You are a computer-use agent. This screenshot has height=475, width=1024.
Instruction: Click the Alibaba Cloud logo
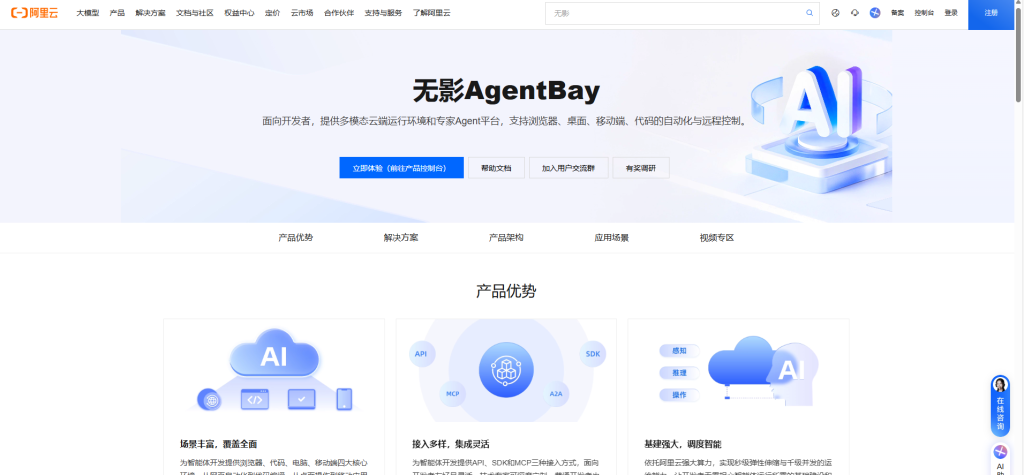[34, 12]
